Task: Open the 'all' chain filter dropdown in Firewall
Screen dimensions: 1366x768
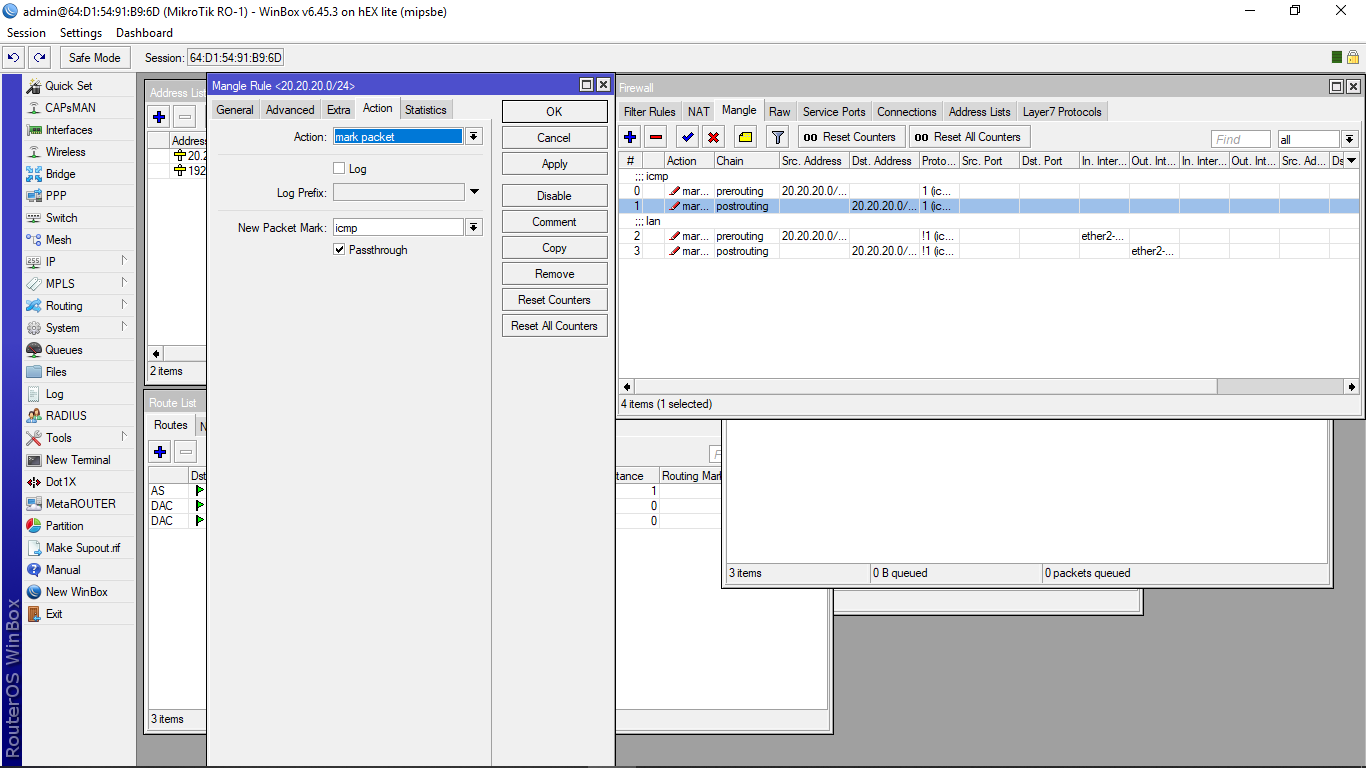Action: click(x=1350, y=140)
